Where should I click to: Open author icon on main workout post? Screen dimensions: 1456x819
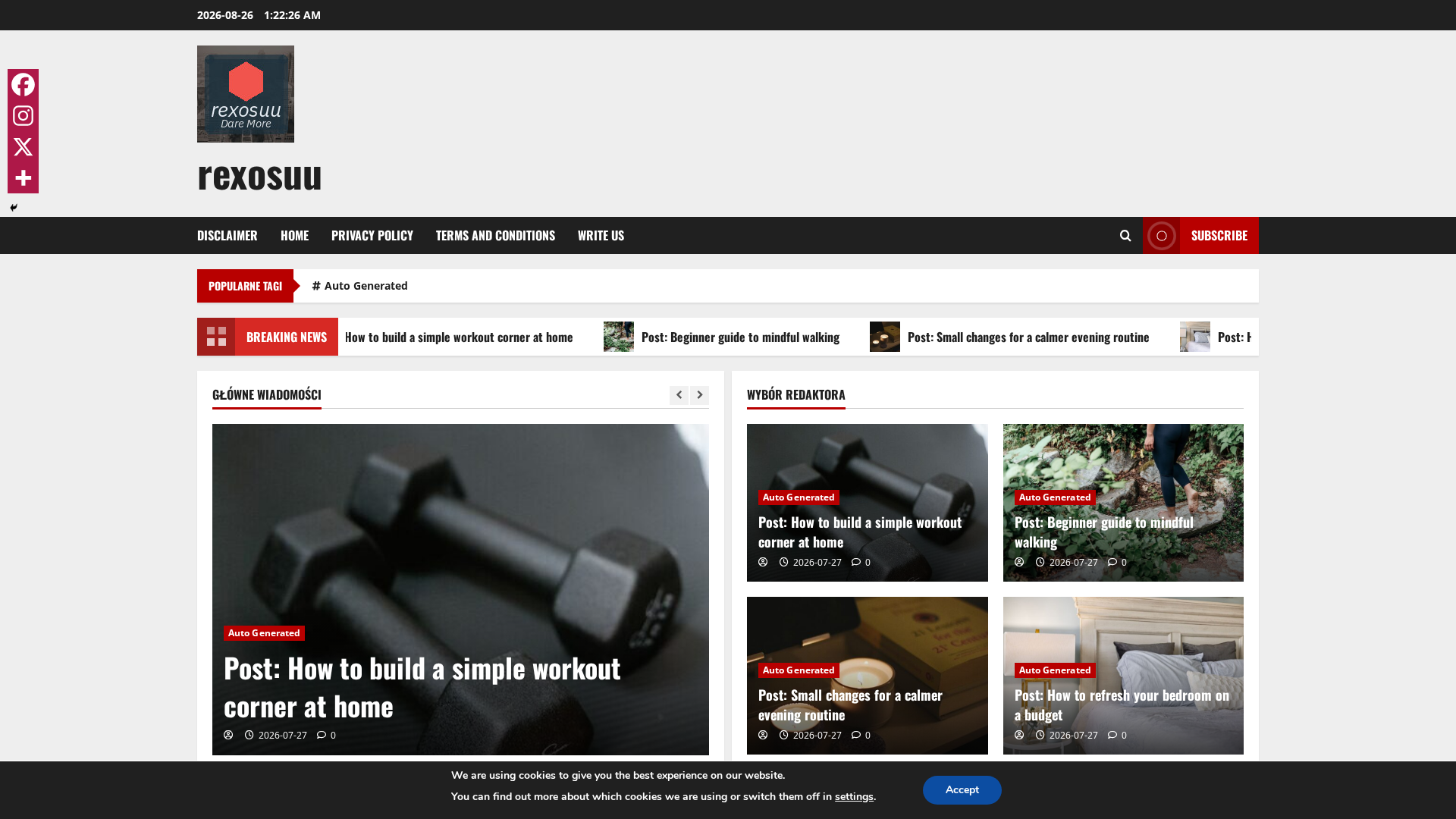coord(228,735)
